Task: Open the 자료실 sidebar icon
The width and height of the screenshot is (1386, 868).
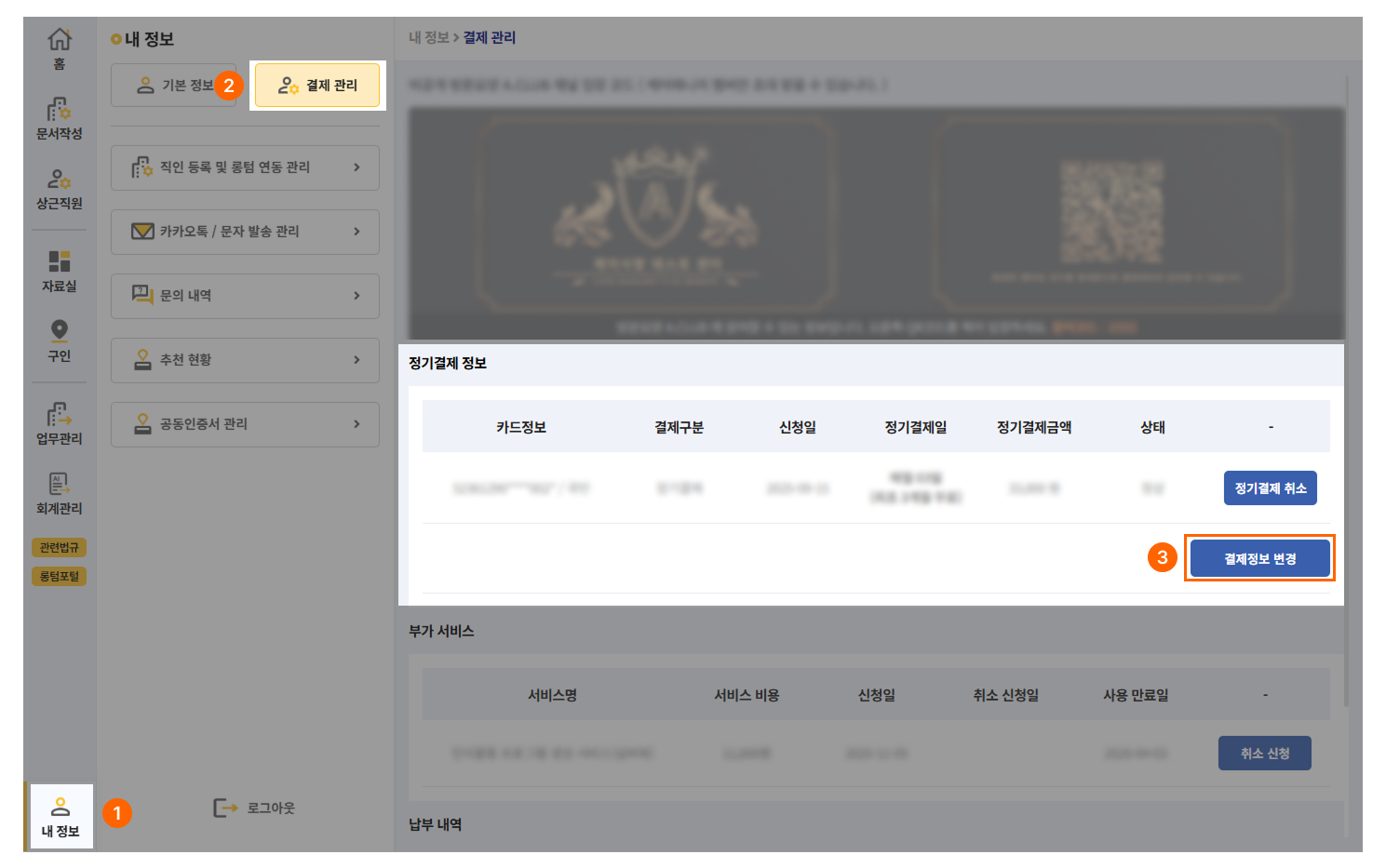Action: [x=59, y=262]
